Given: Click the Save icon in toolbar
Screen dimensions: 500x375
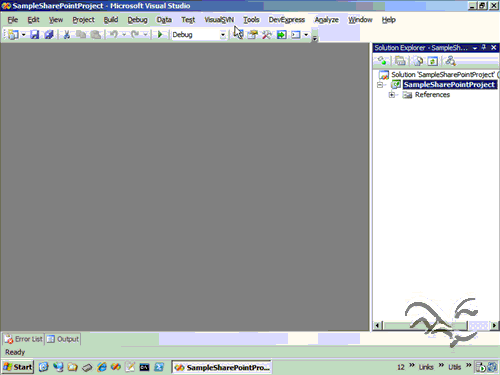Looking at the screenshot, I should tap(34, 34).
